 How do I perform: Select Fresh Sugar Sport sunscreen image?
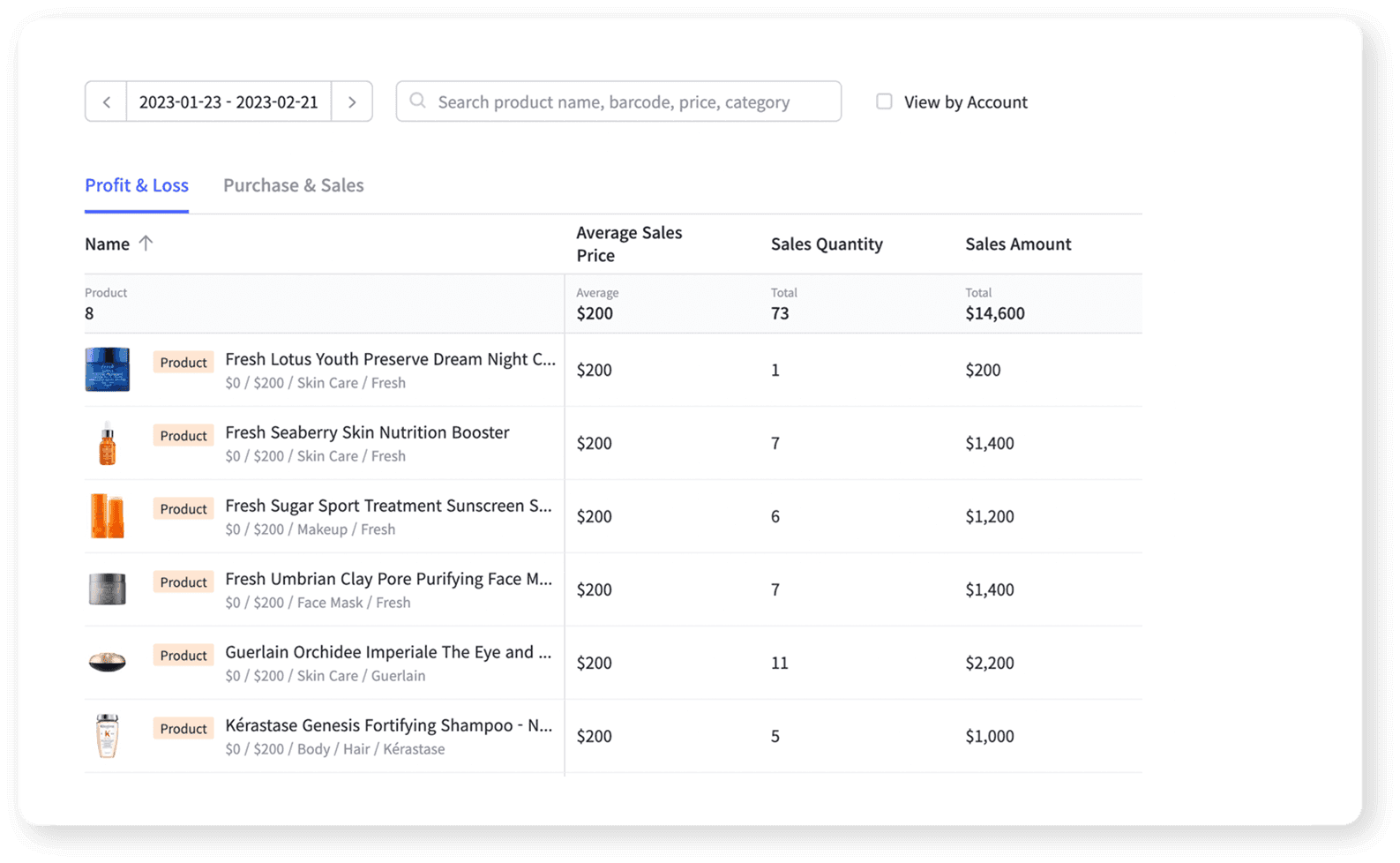(108, 516)
